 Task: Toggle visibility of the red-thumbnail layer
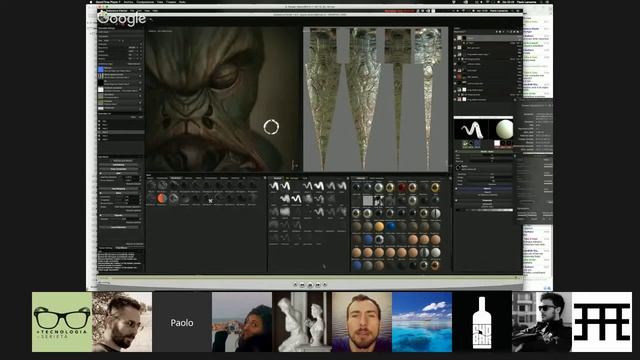[455, 77]
